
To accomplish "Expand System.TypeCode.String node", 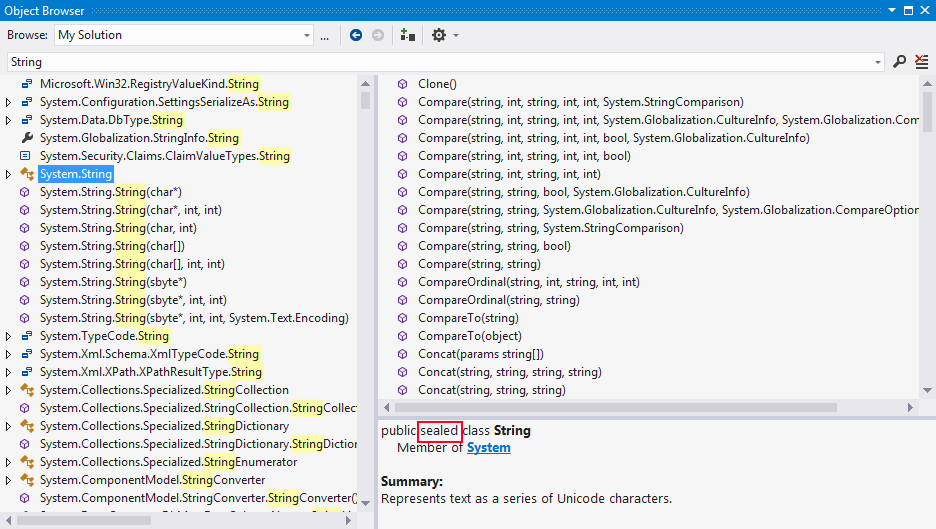I will tap(8, 336).
